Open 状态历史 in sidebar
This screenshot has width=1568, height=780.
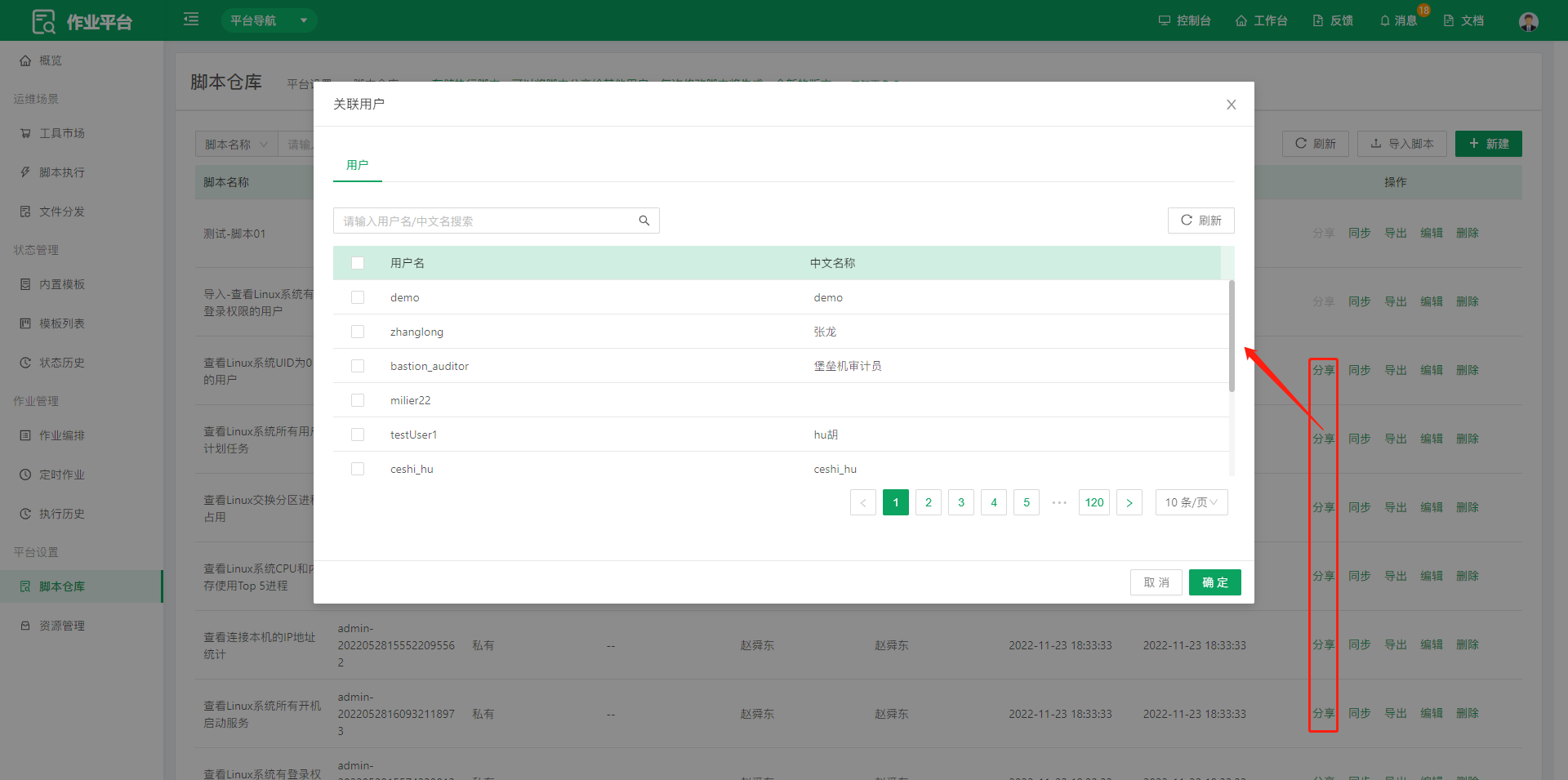[81, 363]
